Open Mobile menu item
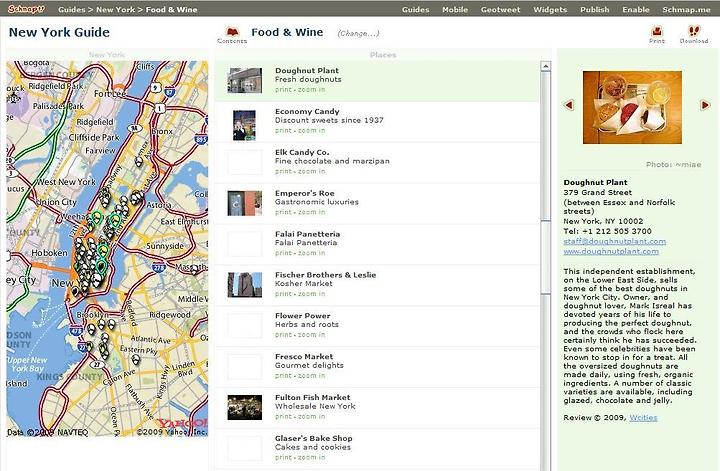The image size is (720, 471). tap(455, 9)
